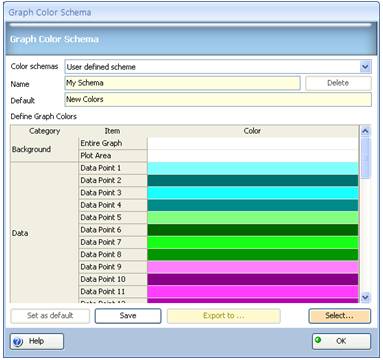Click the Category column header
The image size is (383, 360).
(44, 131)
